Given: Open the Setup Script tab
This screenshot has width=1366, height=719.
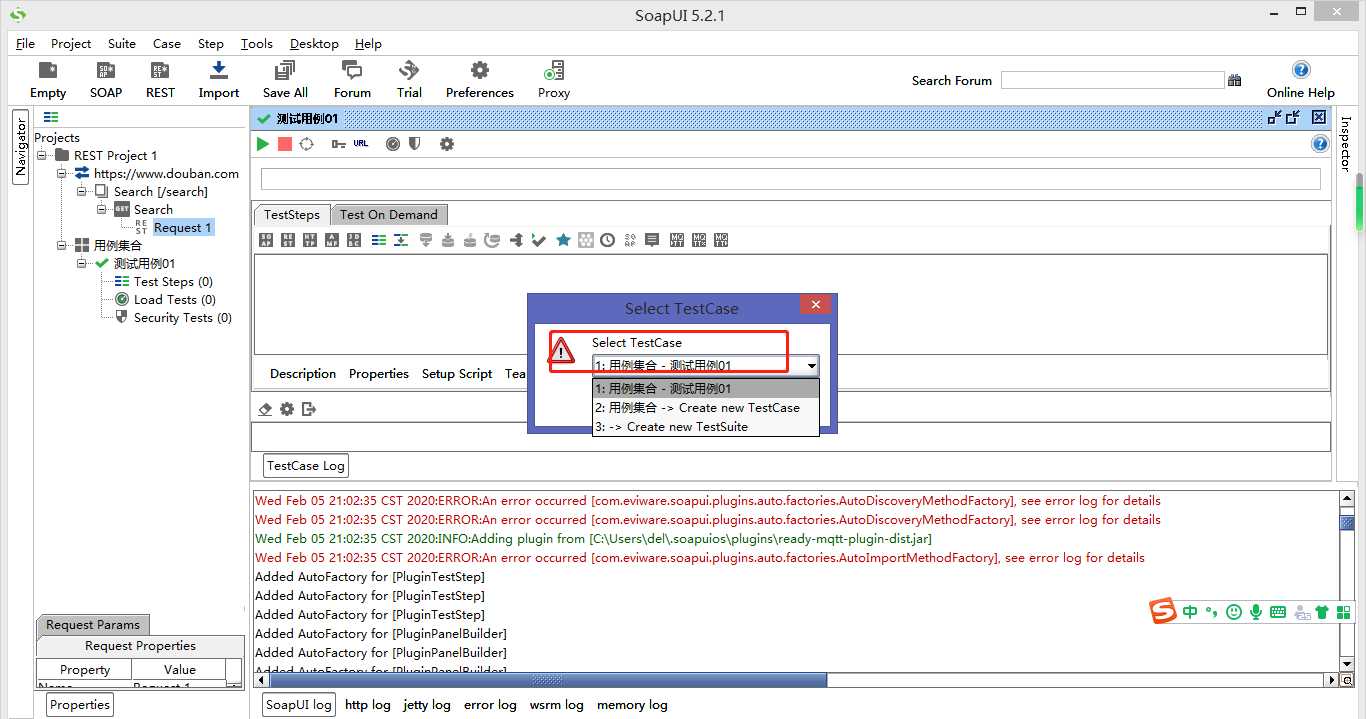Looking at the screenshot, I should (x=457, y=374).
